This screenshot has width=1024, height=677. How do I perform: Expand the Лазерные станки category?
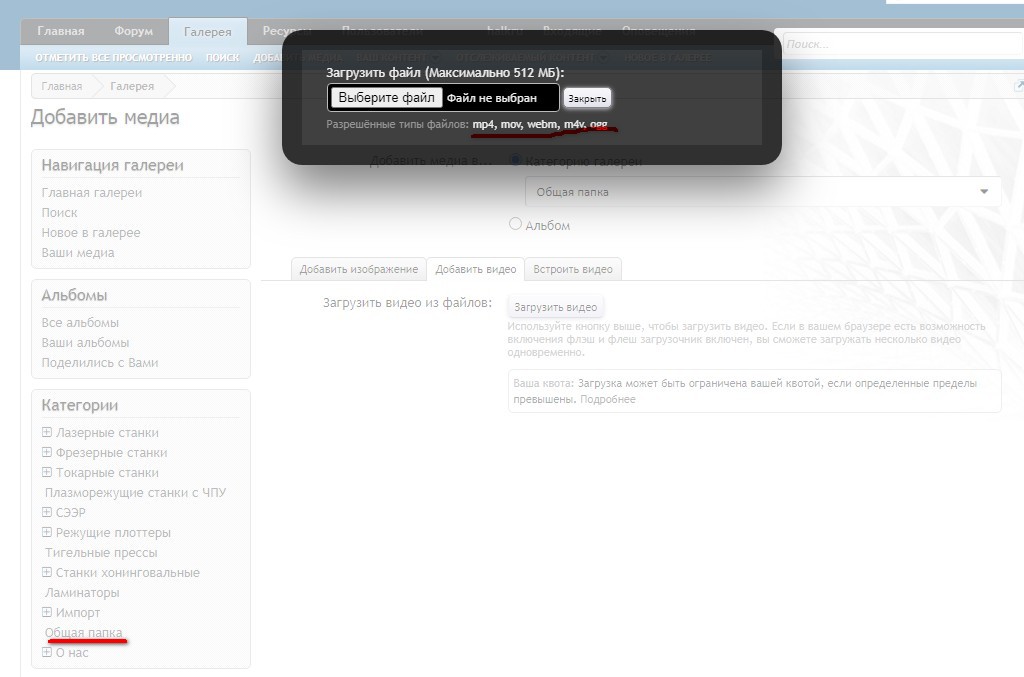tap(46, 432)
